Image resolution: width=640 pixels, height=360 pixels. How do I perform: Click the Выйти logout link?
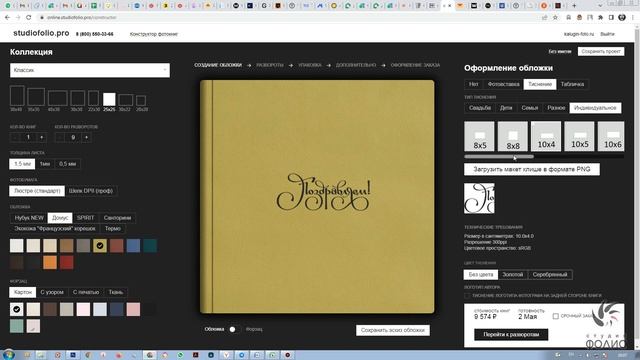tap(607, 34)
